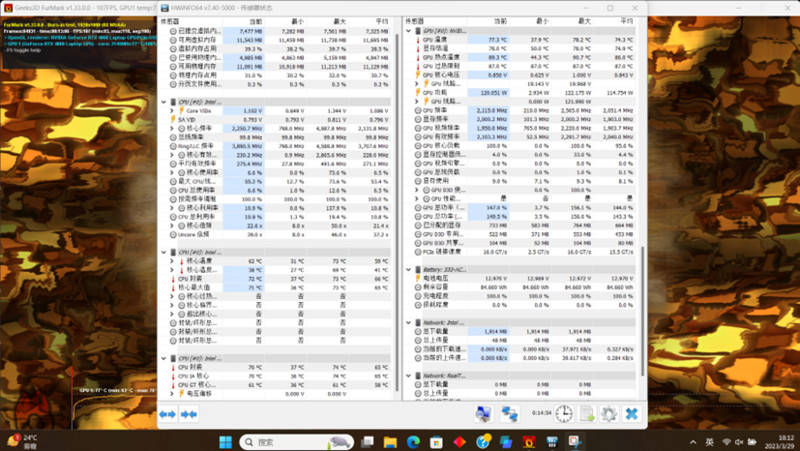Image resolution: width=800 pixels, height=451 pixels.
Task: Launch Microsoft Edge from the taskbar
Action: pyautogui.click(x=413, y=442)
